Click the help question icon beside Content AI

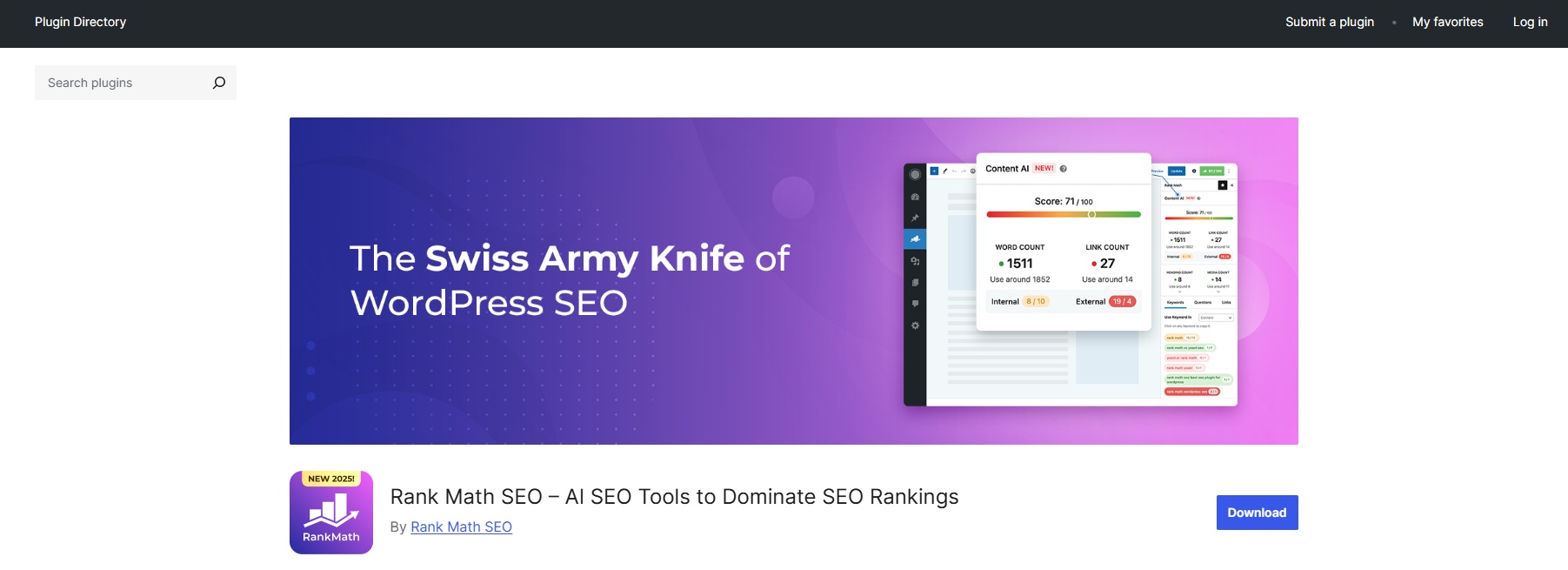click(1063, 169)
